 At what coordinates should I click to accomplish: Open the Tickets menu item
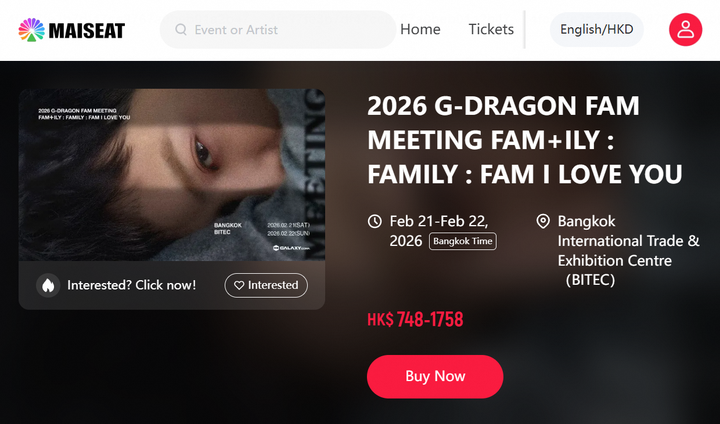point(491,30)
